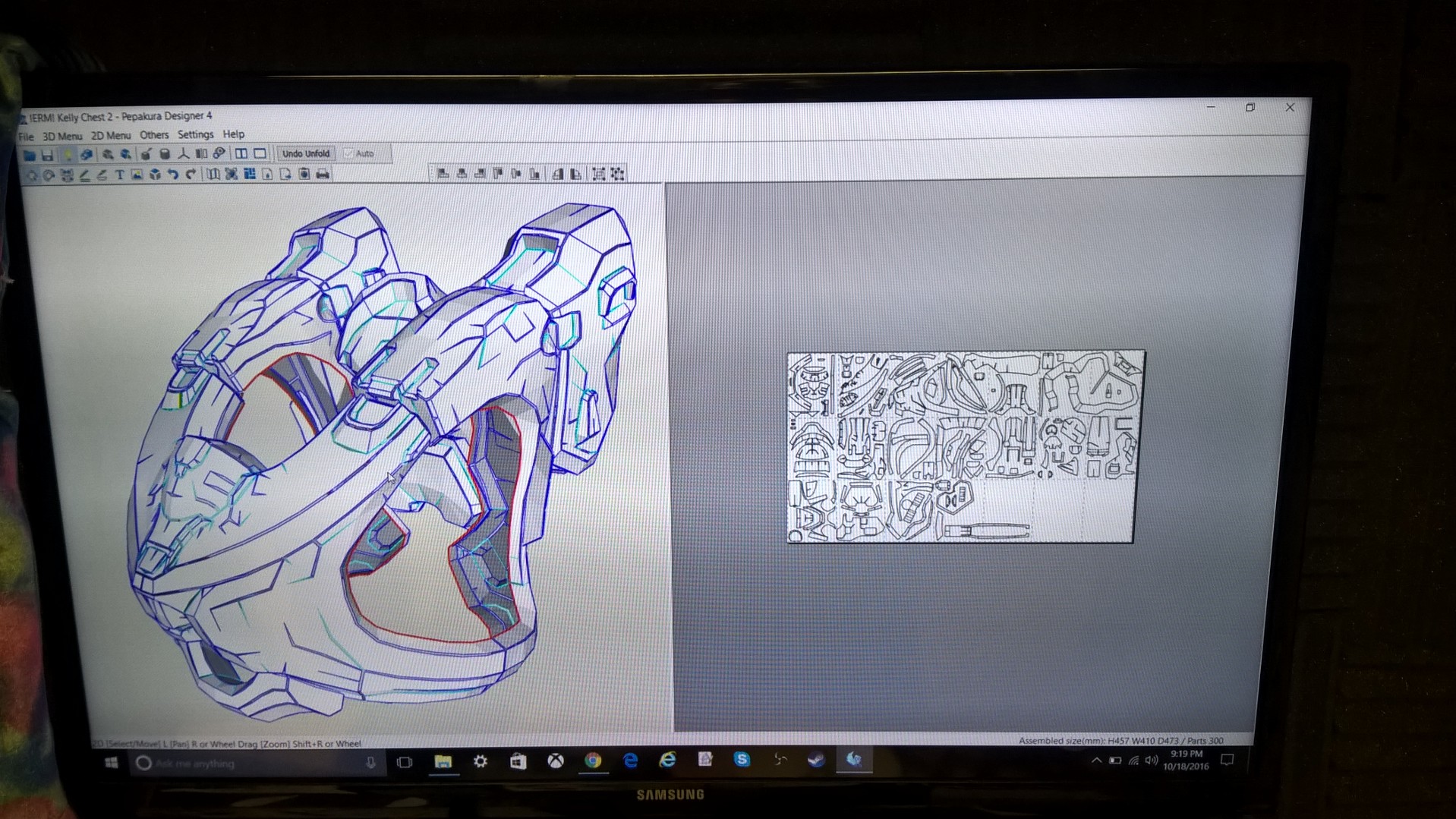Image resolution: width=1456 pixels, height=819 pixels.
Task: Open the Action Center notification icon
Action: [1227, 760]
